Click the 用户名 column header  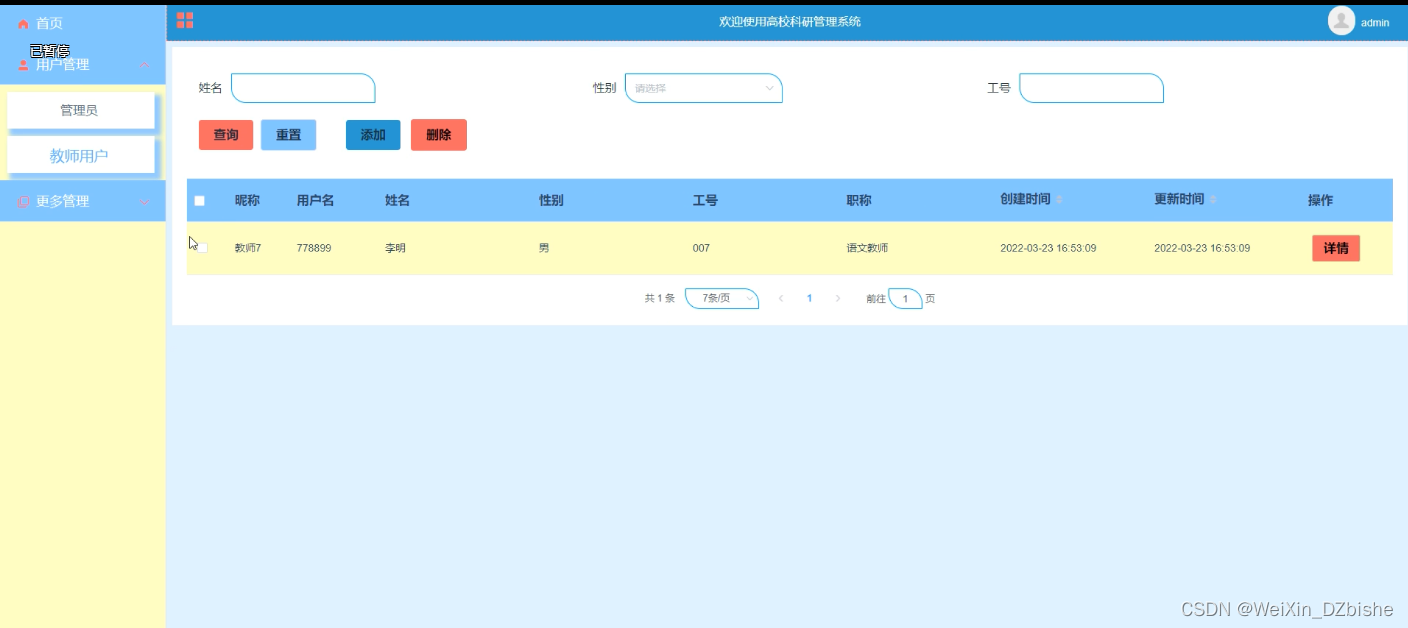(x=315, y=201)
